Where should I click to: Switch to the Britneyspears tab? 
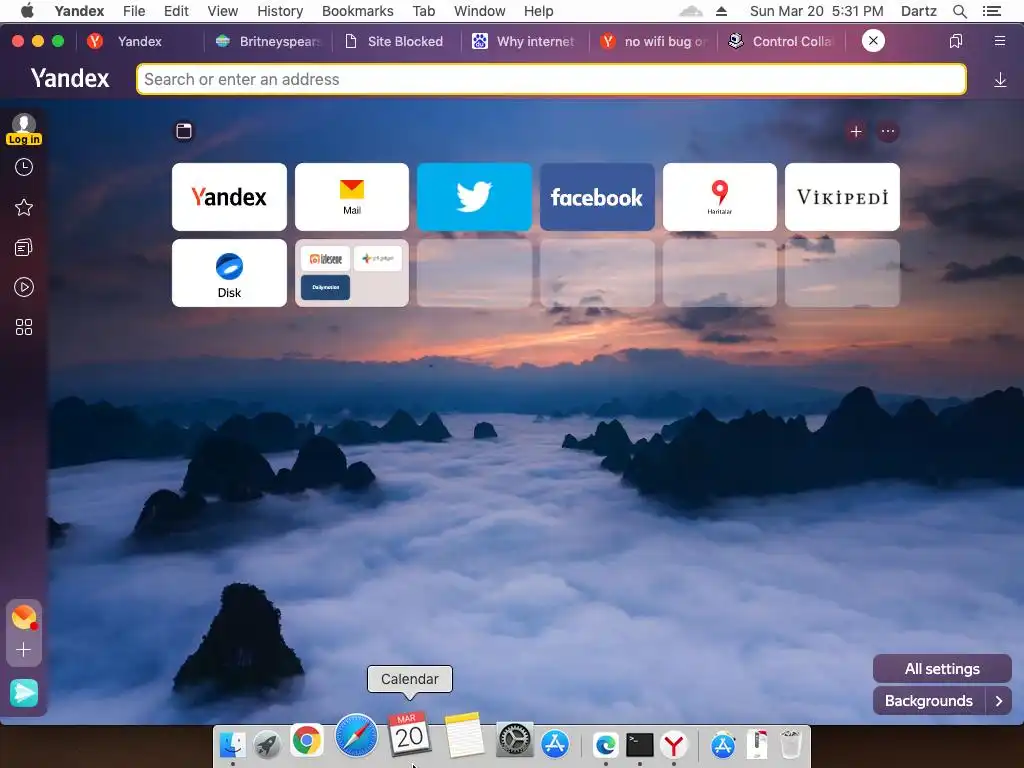268,41
